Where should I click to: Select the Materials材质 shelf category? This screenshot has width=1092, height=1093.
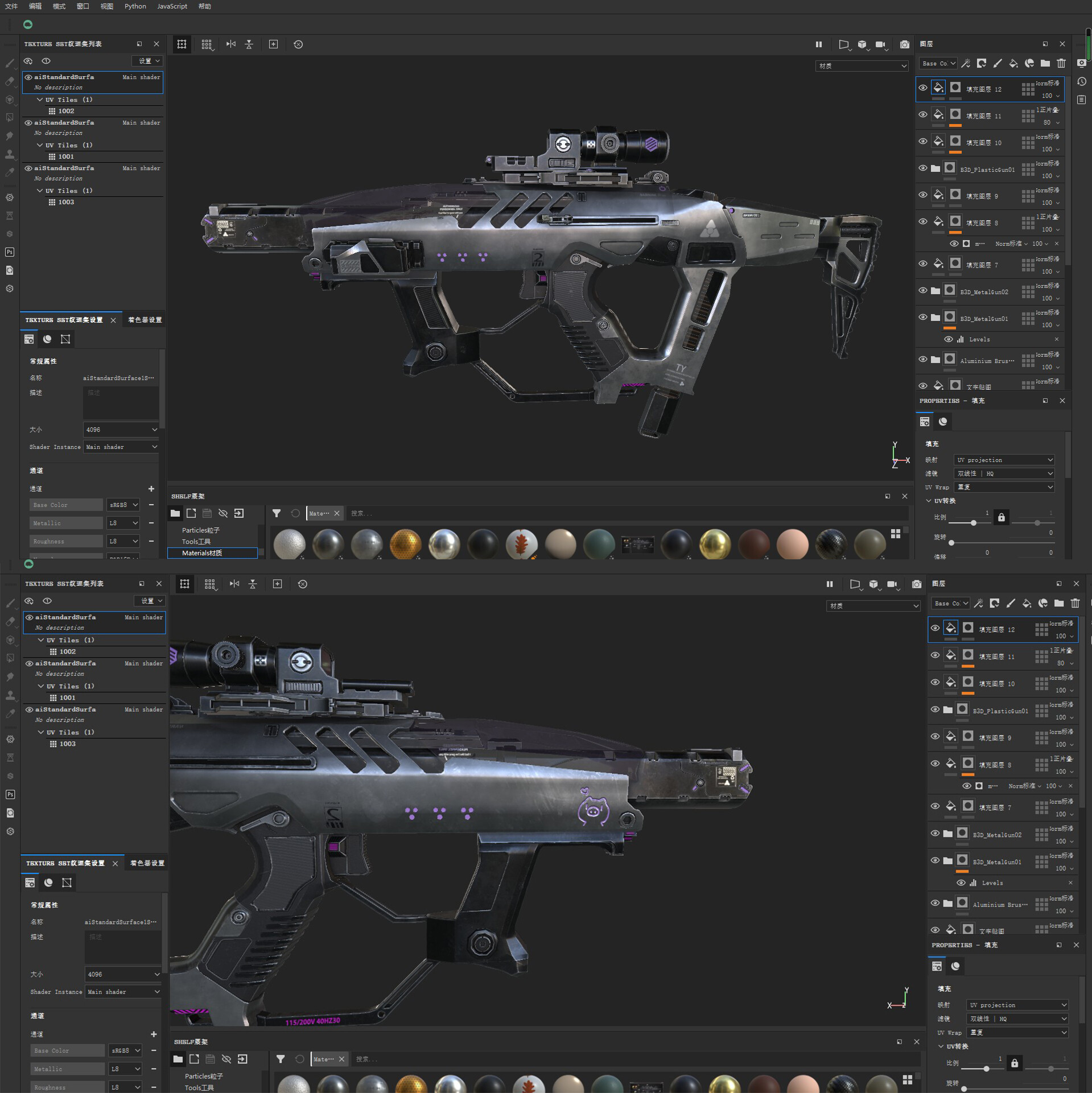[x=213, y=553]
